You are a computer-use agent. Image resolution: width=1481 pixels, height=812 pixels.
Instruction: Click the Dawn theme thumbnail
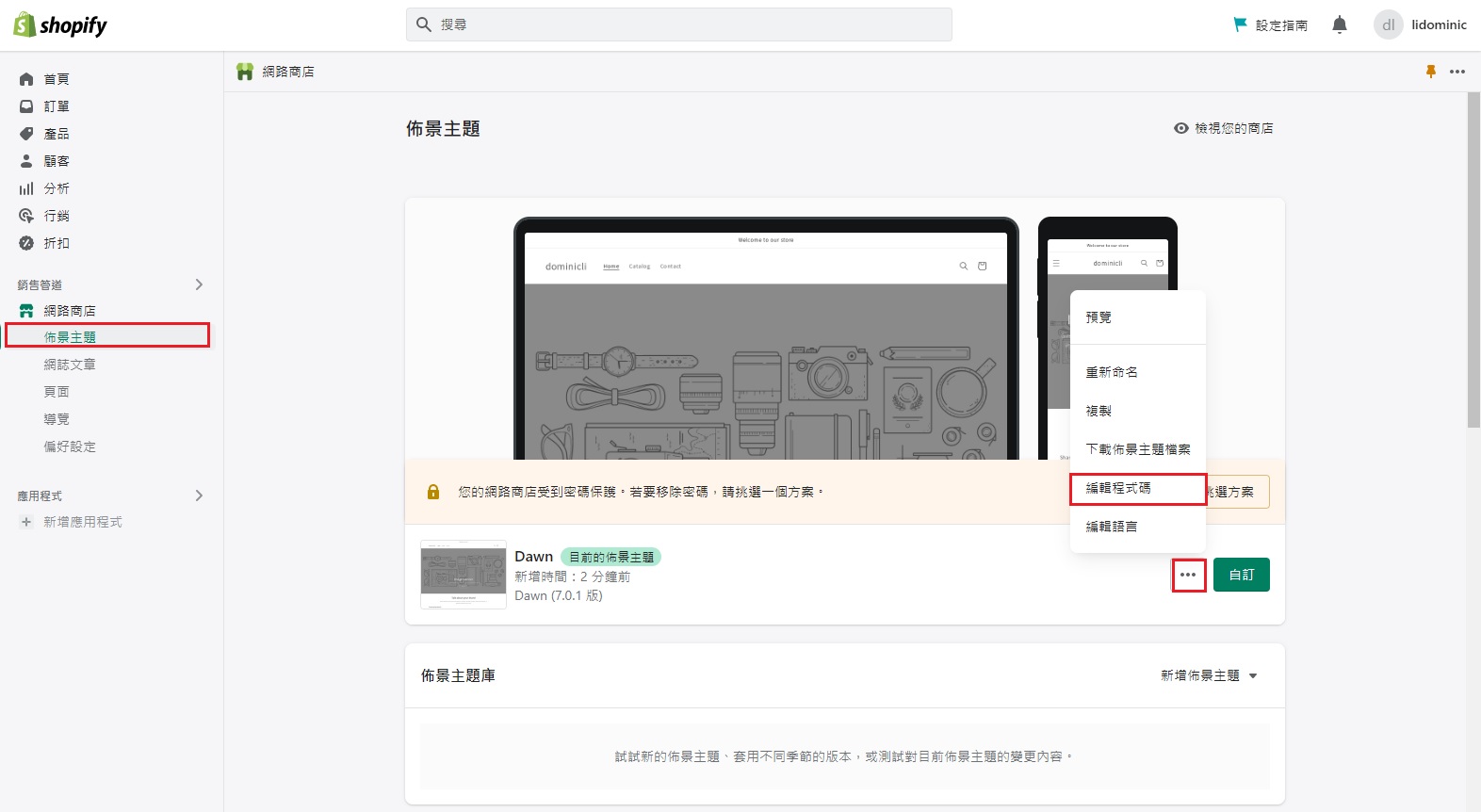463,575
